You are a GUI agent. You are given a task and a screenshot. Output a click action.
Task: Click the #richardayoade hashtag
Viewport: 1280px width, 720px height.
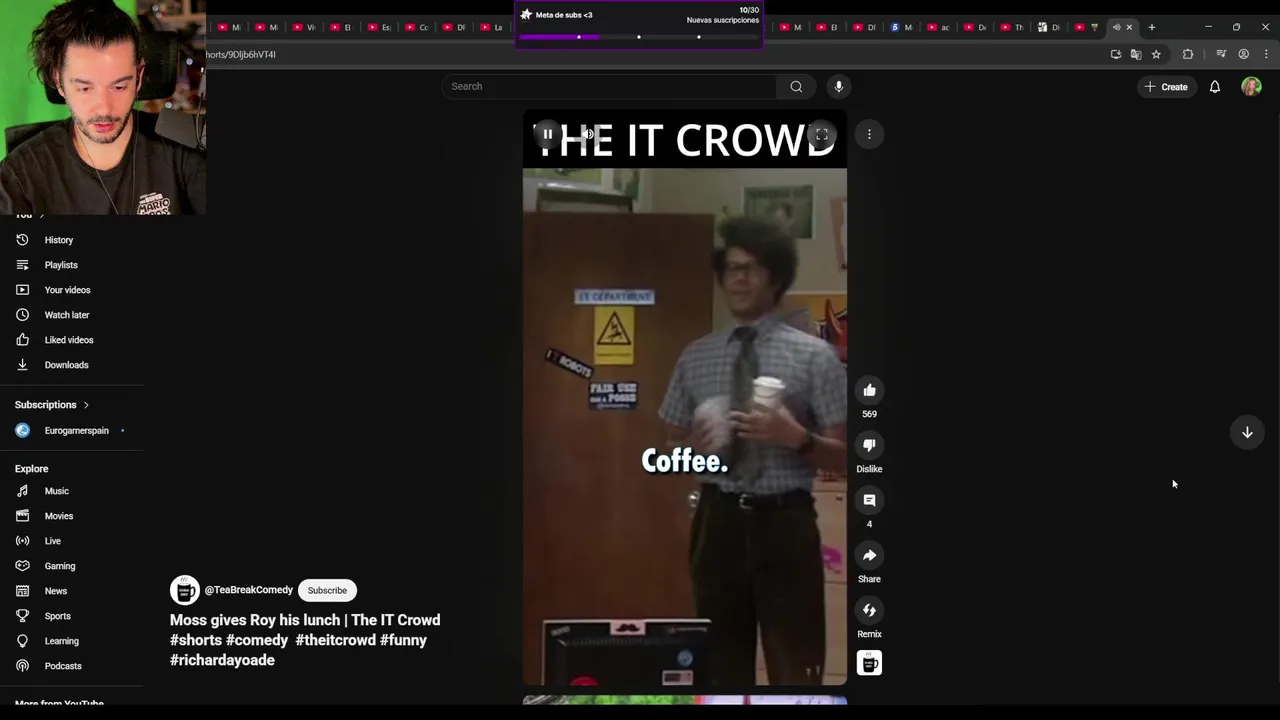click(222, 660)
